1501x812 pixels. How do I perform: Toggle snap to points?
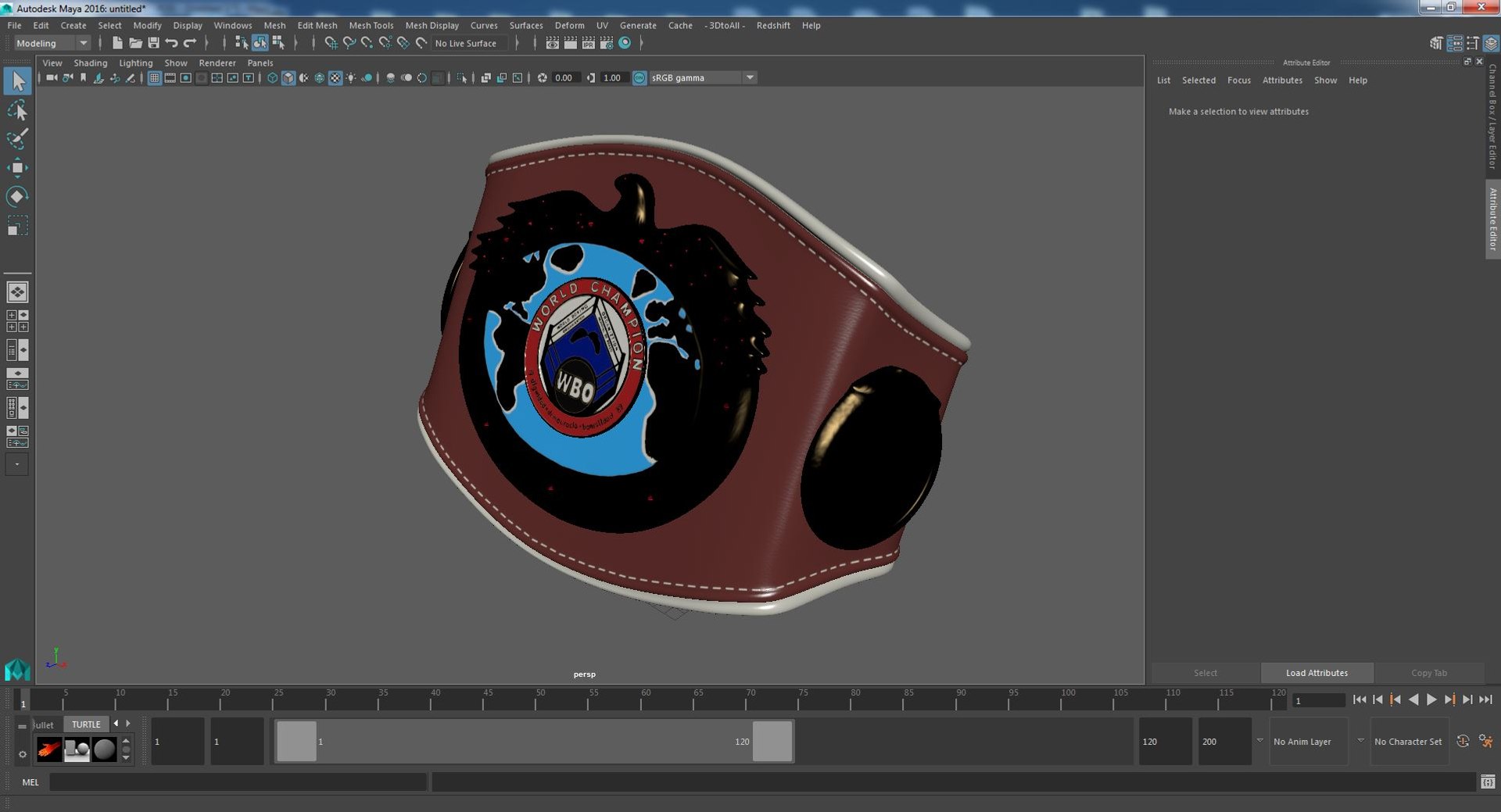pyautogui.click(x=367, y=43)
